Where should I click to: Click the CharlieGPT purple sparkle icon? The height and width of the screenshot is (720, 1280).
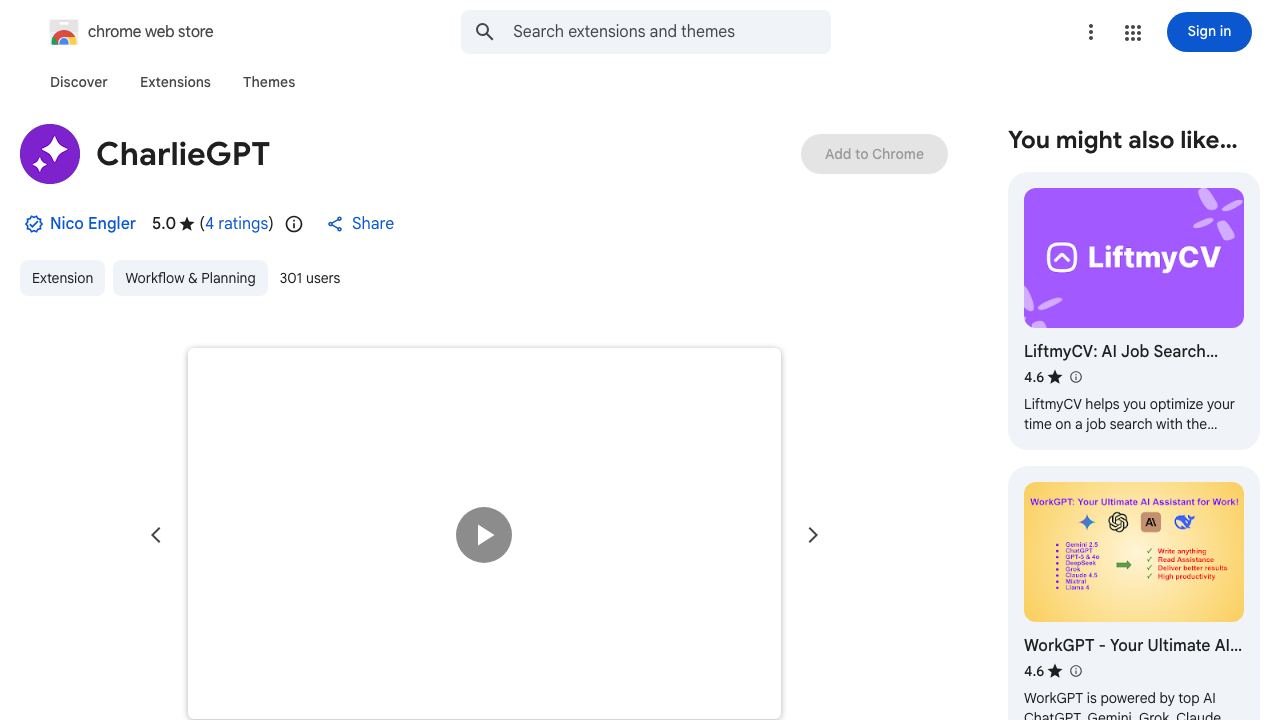tap(50, 154)
